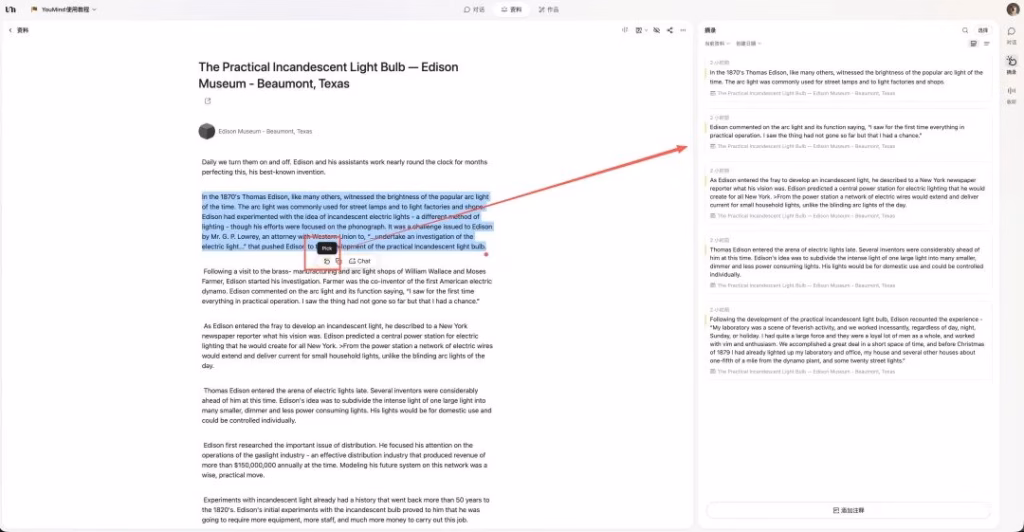The height and width of the screenshot is (532, 1024).
Task: Toggle the hide highlights eye icon
Action: [656, 31]
